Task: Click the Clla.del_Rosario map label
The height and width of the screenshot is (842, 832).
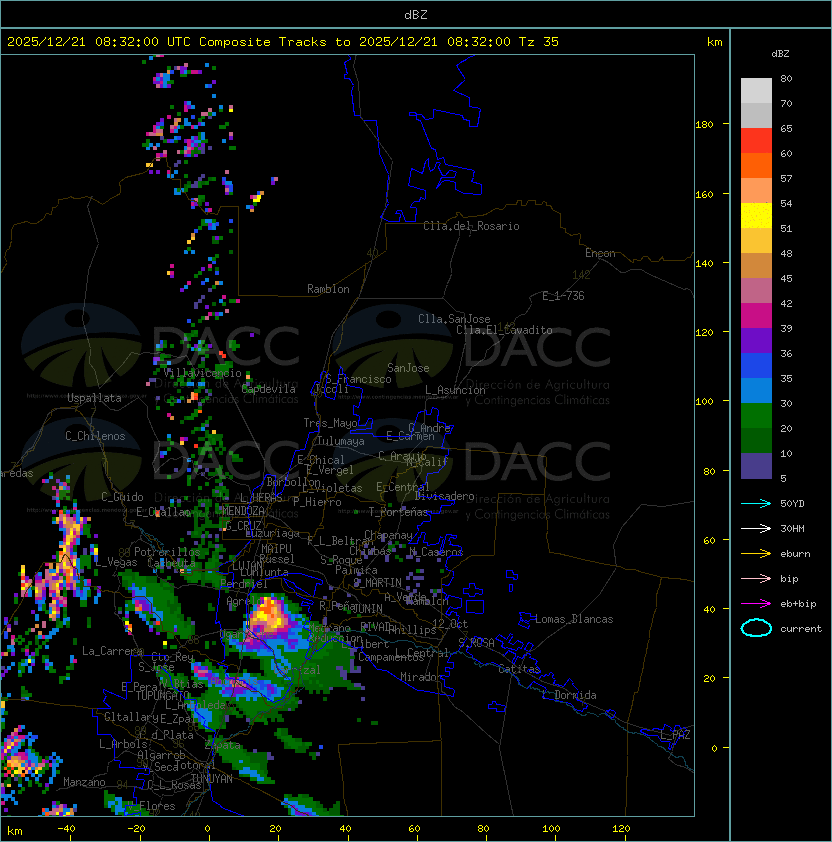Action: [471, 226]
